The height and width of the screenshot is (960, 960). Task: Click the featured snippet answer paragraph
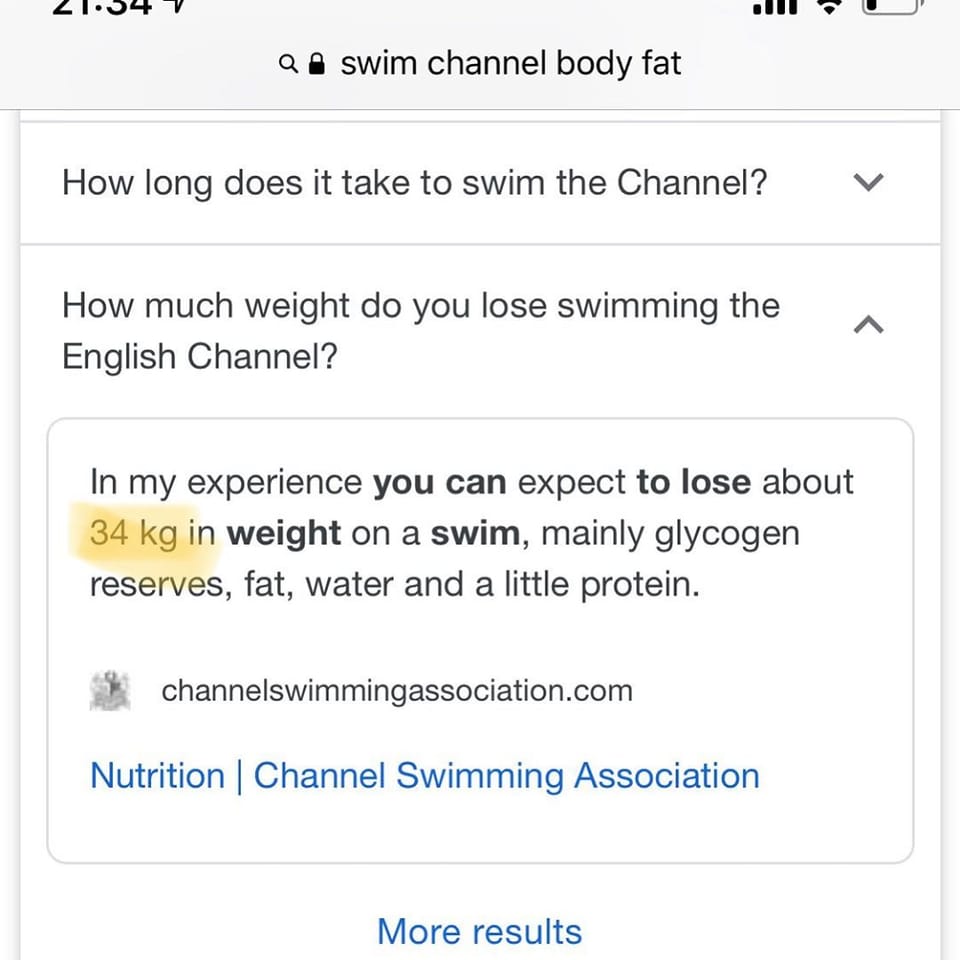click(x=471, y=533)
